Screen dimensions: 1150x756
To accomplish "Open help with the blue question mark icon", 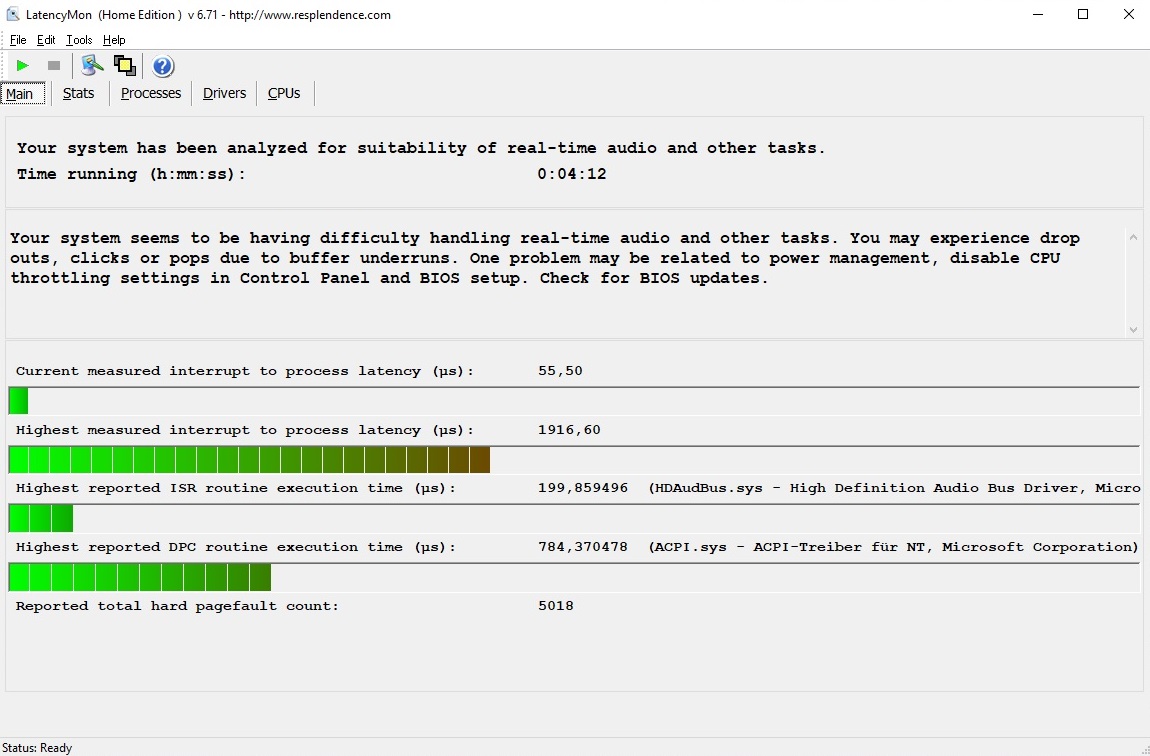I will (162, 66).
